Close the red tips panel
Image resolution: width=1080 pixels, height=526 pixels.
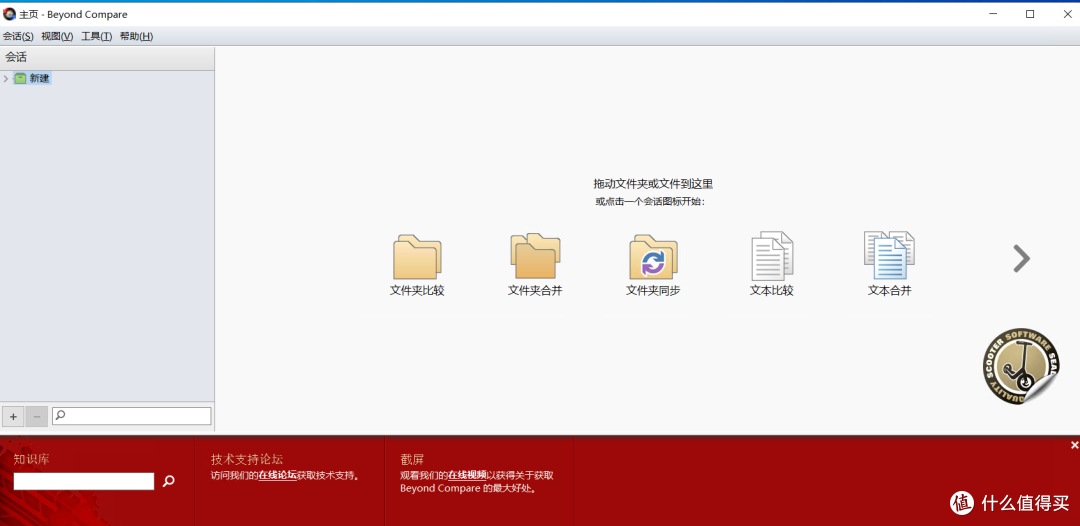[x=1074, y=445]
